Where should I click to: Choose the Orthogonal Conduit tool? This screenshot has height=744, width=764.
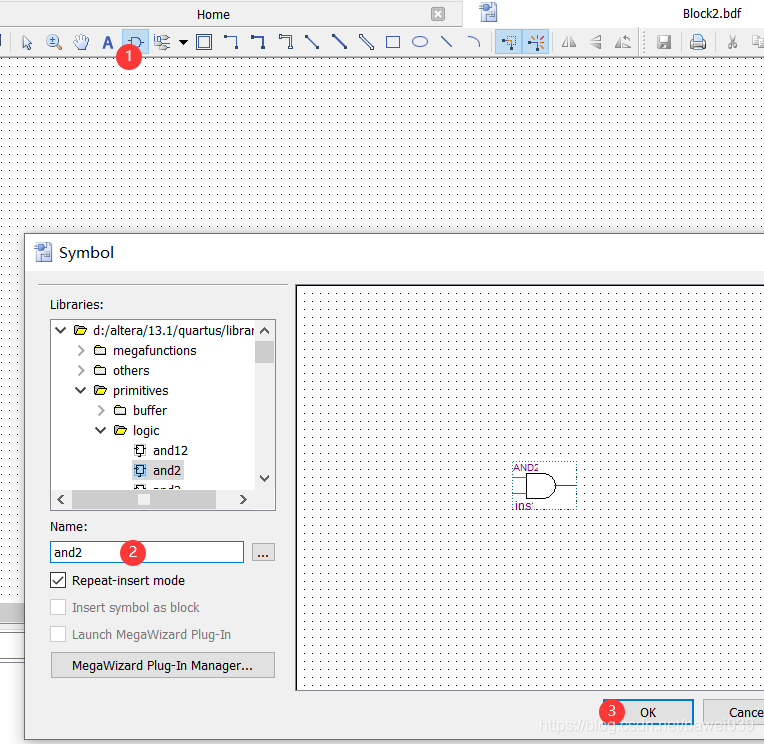pyautogui.click(x=286, y=42)
